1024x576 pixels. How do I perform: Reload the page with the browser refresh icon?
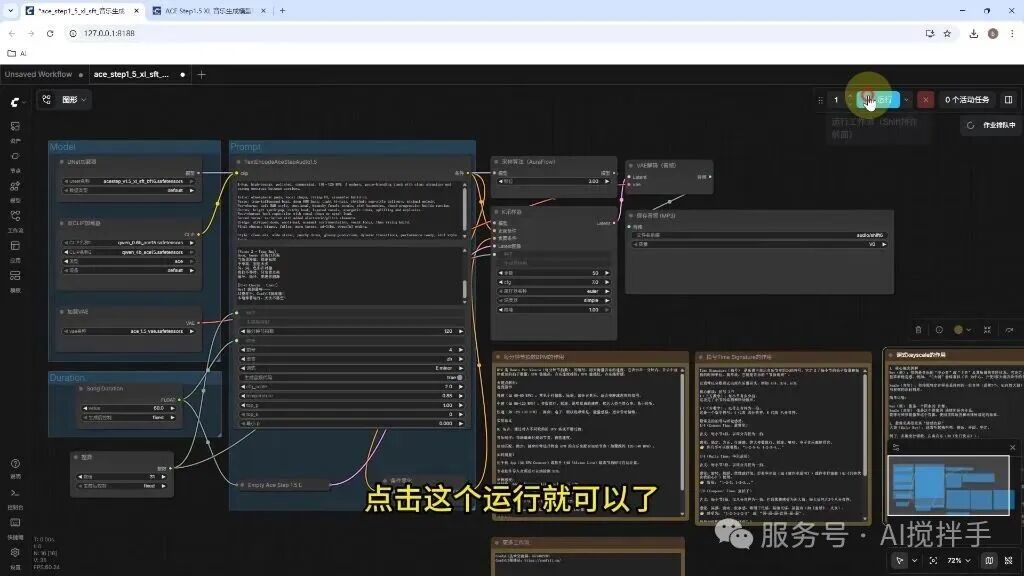coord(50,33)
